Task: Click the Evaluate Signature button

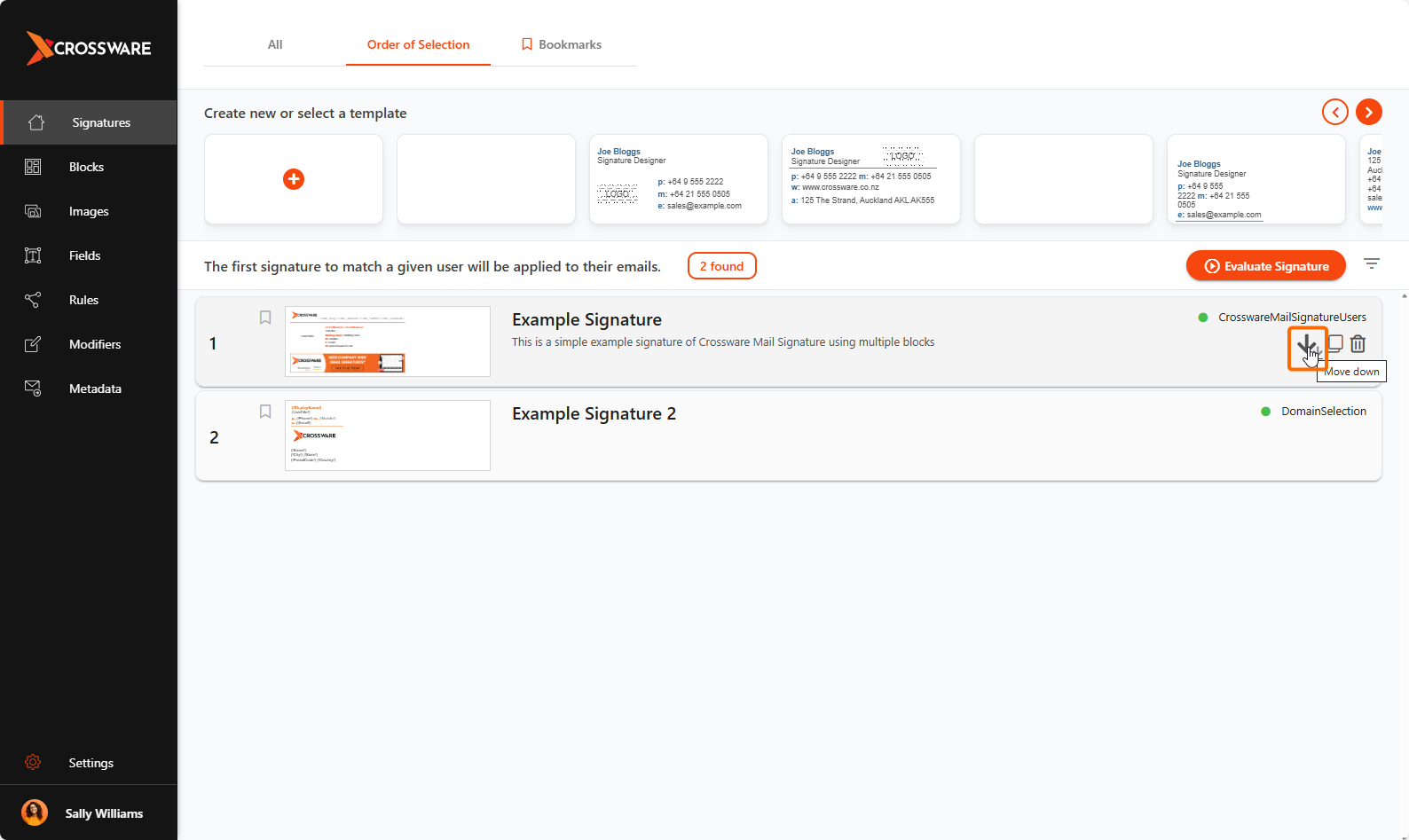Action: pos(1265,266)
